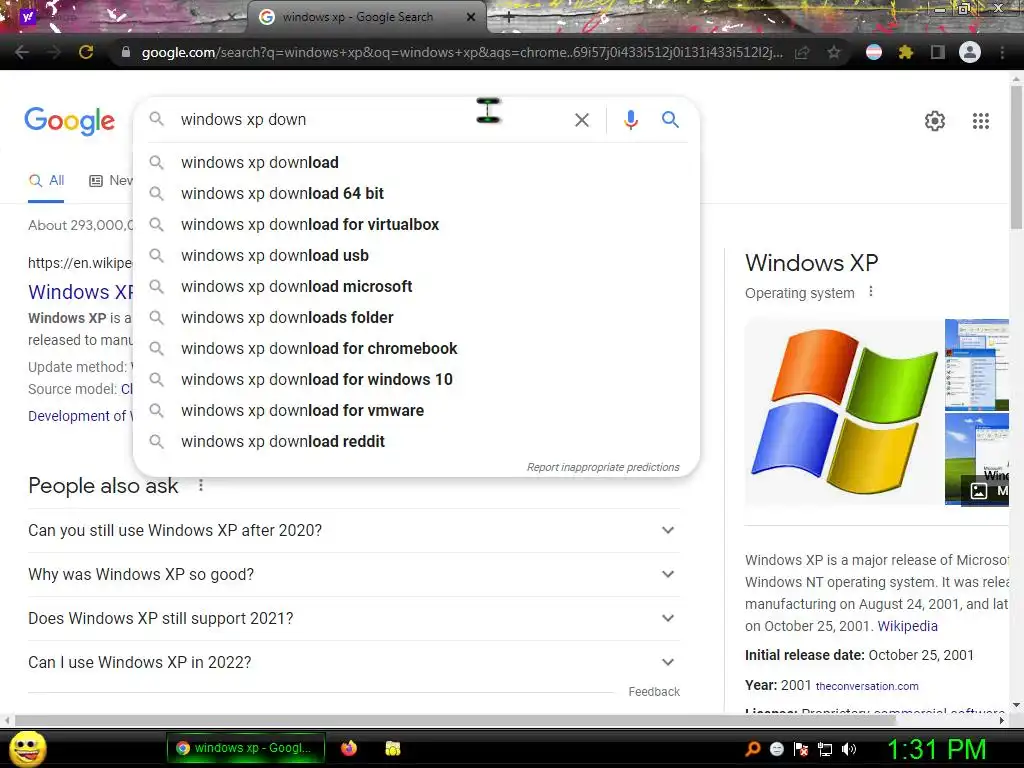Click the Feedback link
Image resolution: width=1024 pixels, height=768 pixels.
coord(654,692)
